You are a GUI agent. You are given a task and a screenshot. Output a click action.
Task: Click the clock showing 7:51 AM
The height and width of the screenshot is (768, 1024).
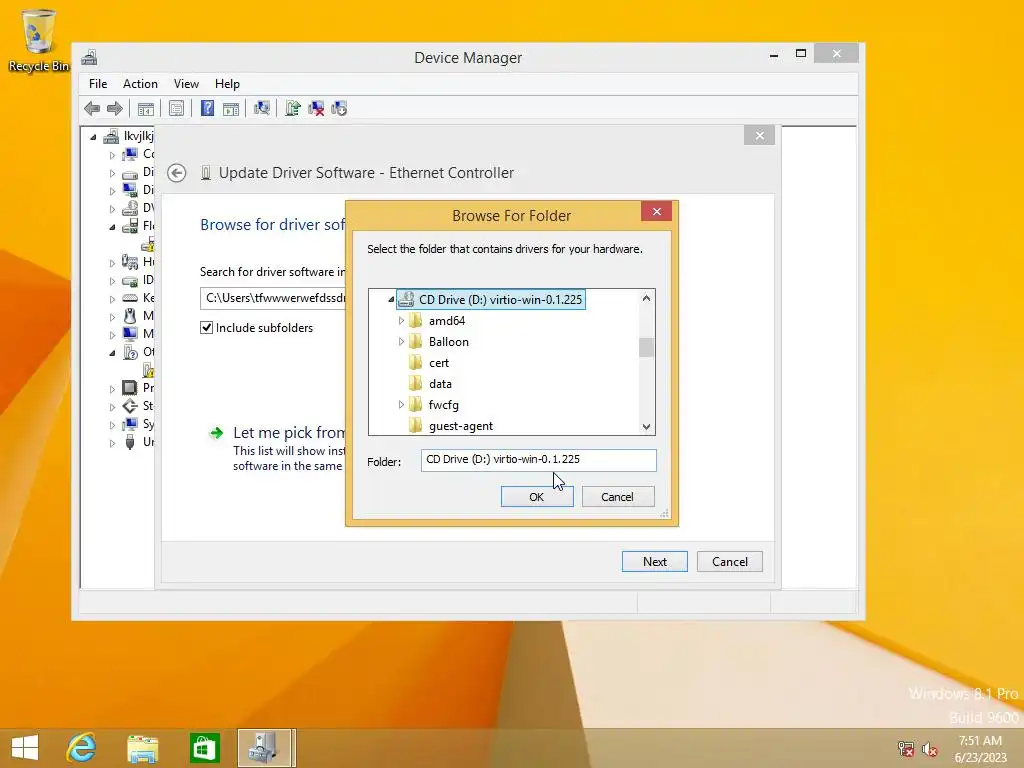tap(980, 741)
